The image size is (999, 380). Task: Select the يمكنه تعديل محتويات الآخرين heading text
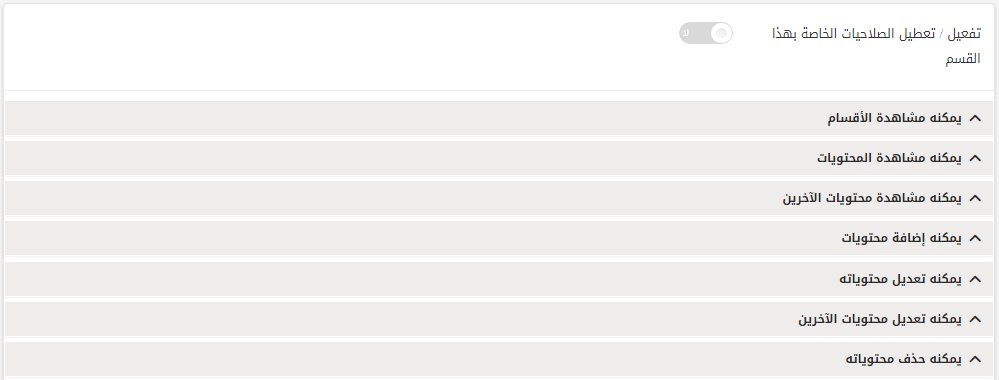click(880, 319)
